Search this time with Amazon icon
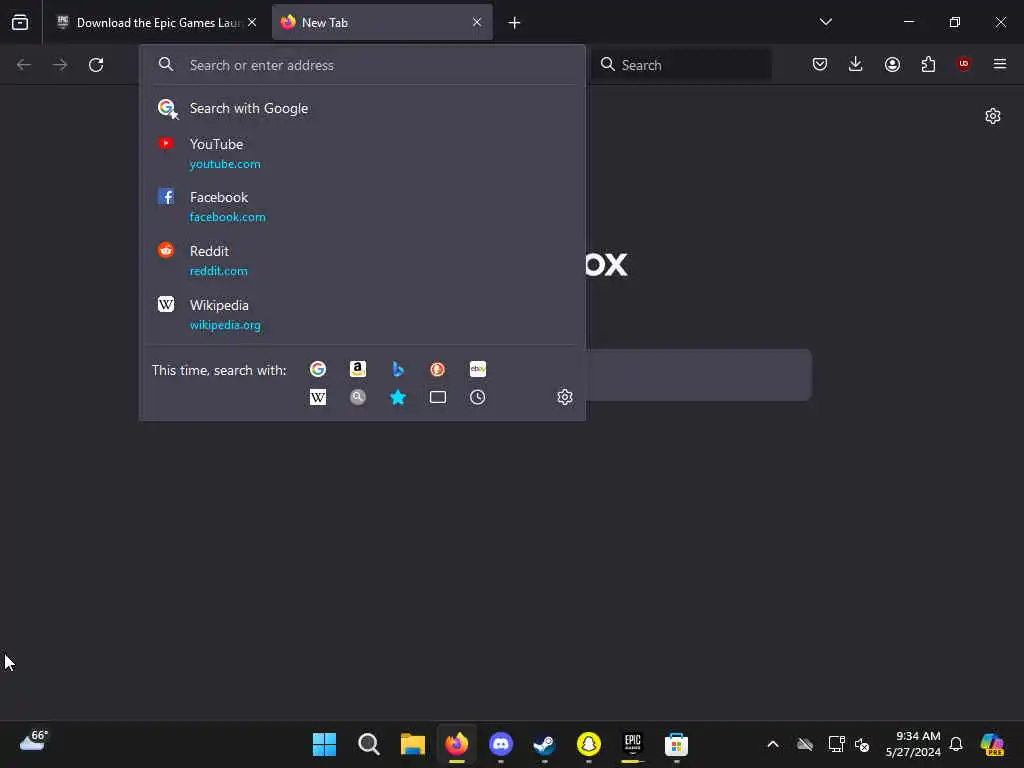Viewport: 1024px width, 768px height. [358, 370]
